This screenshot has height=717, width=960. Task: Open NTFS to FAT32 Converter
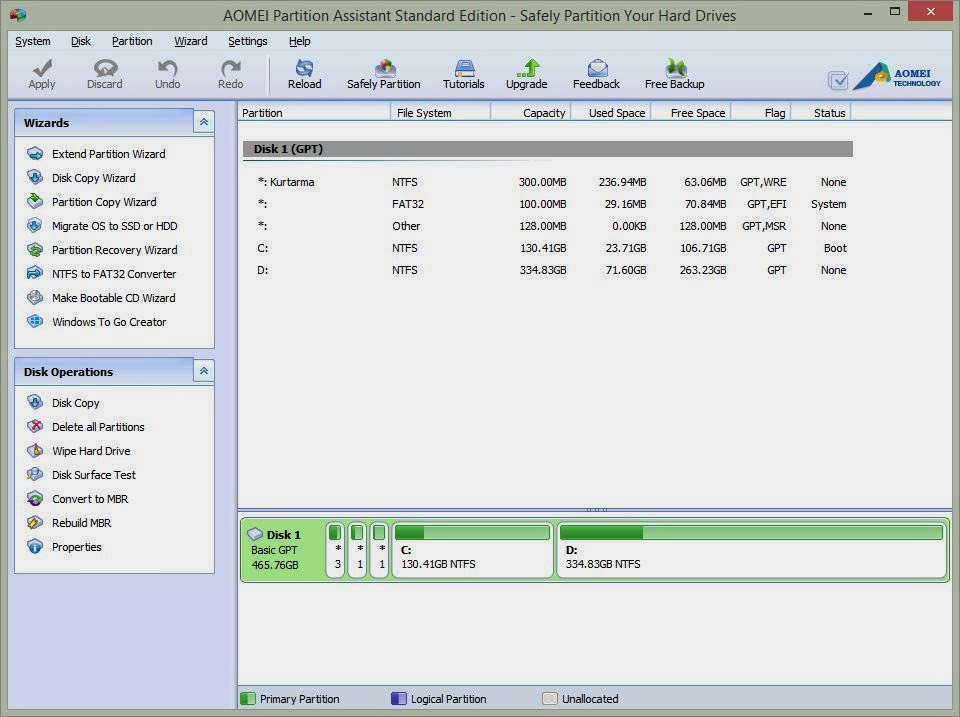tap(114, 274)
